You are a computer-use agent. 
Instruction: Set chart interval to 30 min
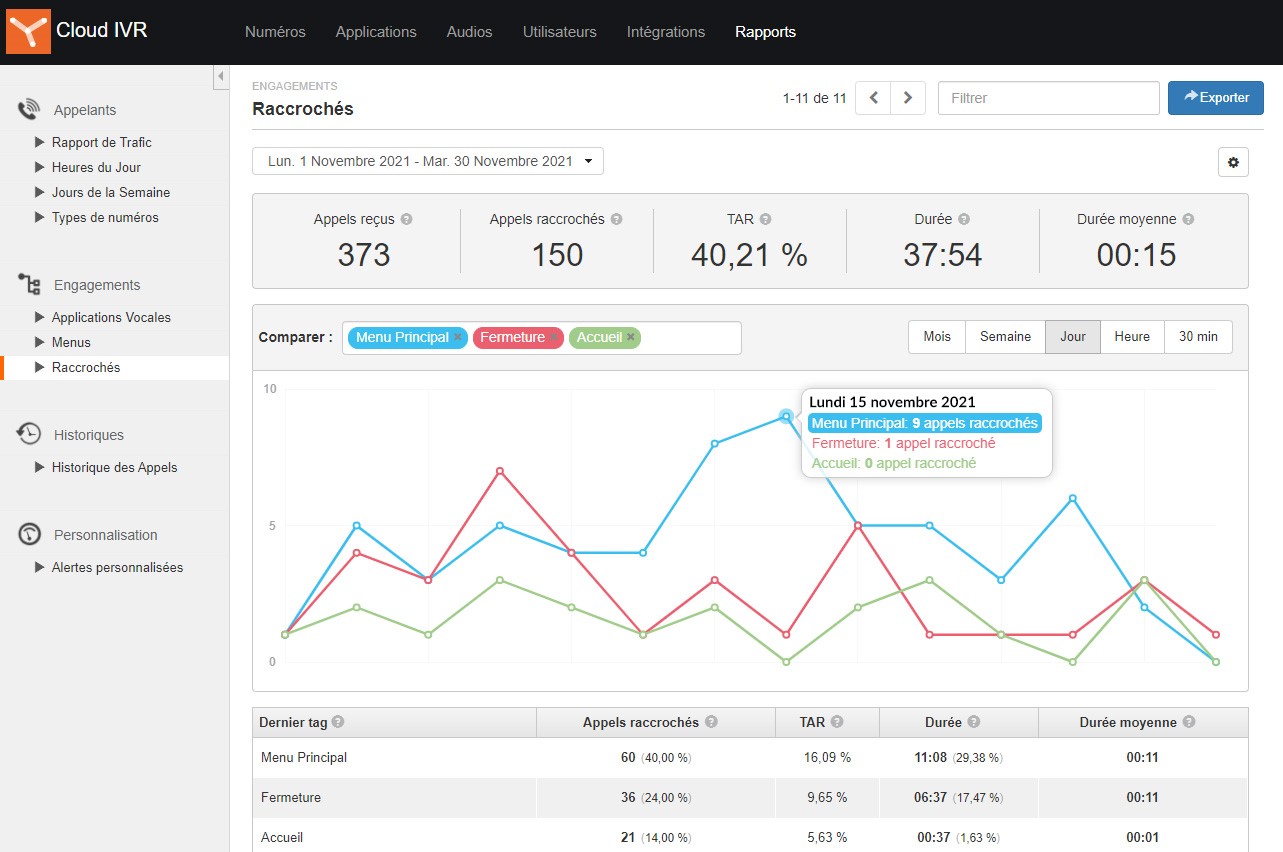(1198, 337)
